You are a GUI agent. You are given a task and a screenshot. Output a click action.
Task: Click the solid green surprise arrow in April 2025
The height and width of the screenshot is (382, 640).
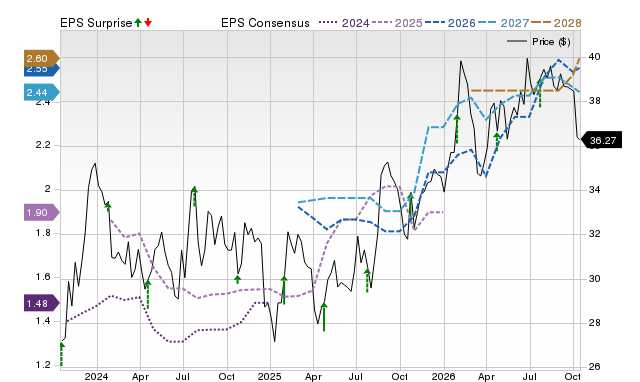[324, 317]
